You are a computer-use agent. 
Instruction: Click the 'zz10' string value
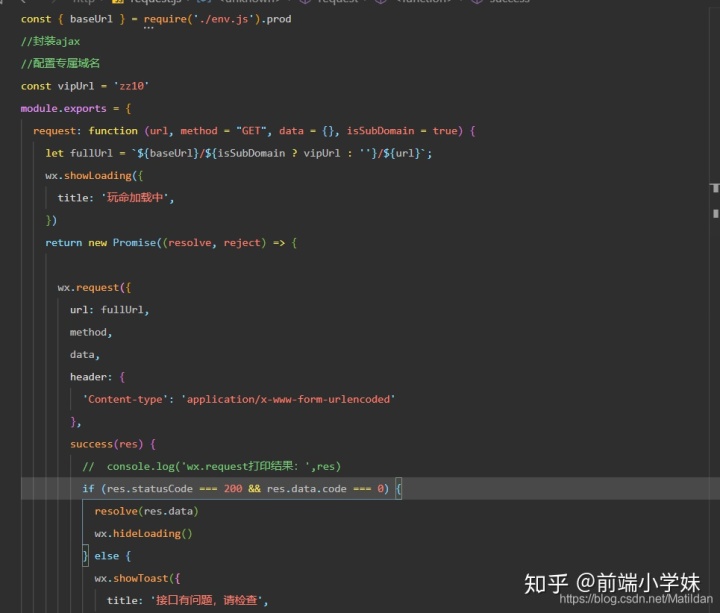(131, 86)
